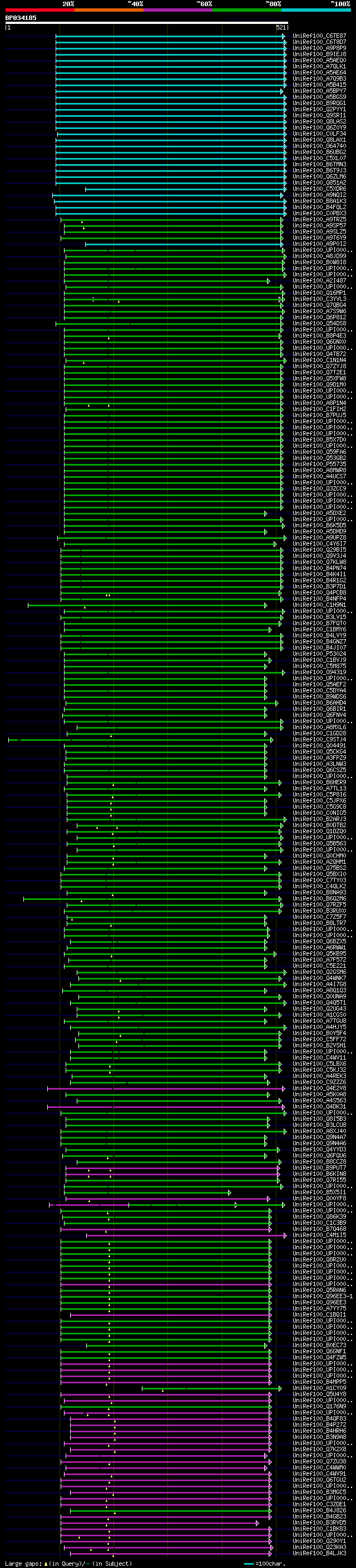Select the UniRef100_Q2GSM6 label
Image resolution: width=356 pixels, height=1568 pixels.
tap(319, 972)
